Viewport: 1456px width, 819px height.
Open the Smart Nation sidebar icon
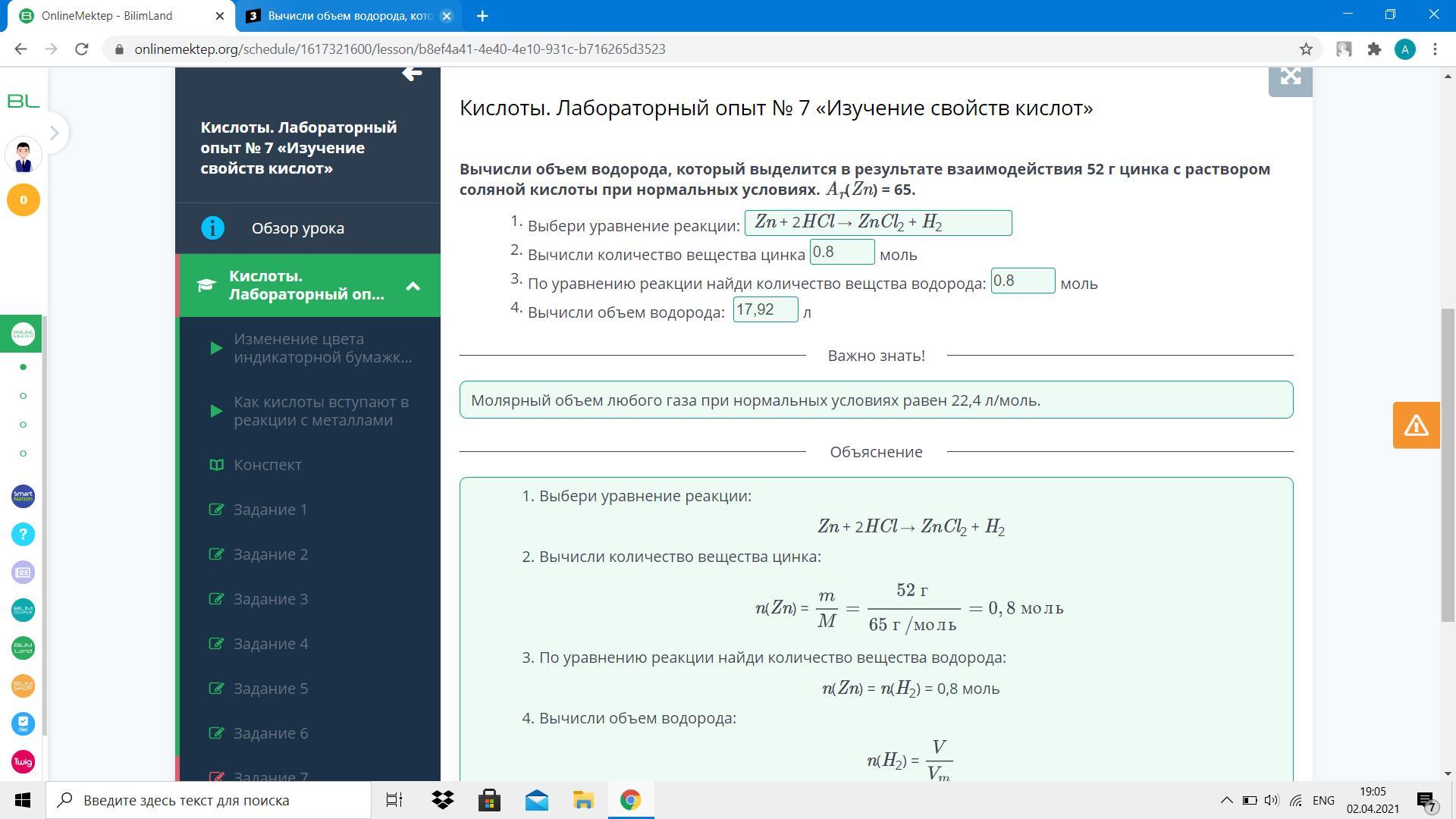tap(23, 497)
